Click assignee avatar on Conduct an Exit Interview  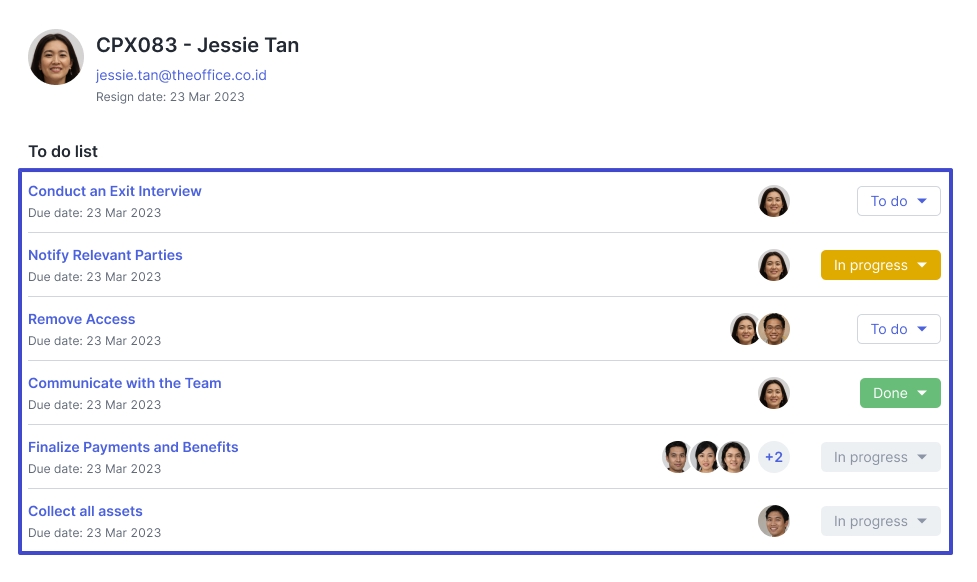coord(773,201)
